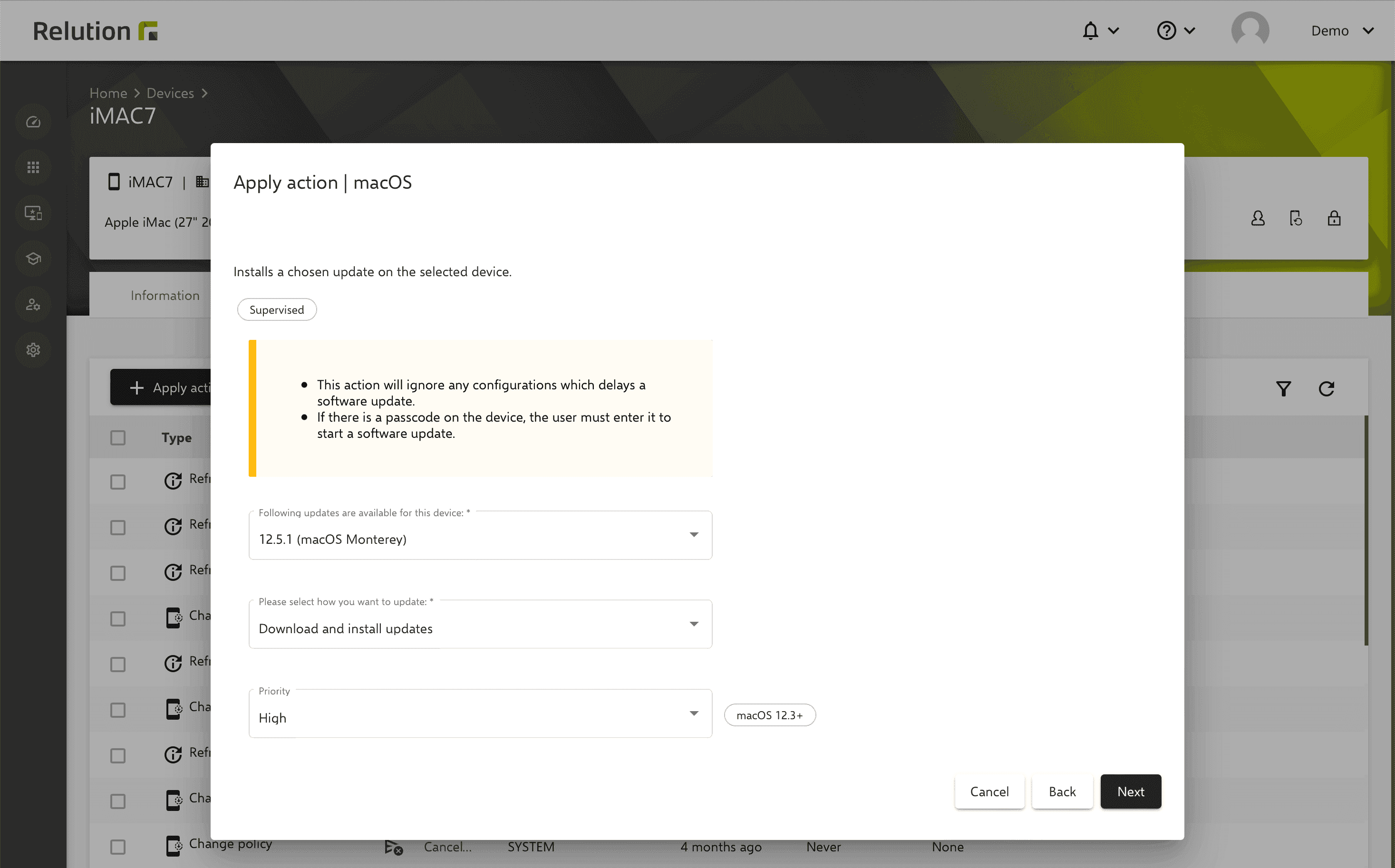Open the filter funnel icon
The height and width of the screenshot is (868, 1395).
[x=1284, y=389]
